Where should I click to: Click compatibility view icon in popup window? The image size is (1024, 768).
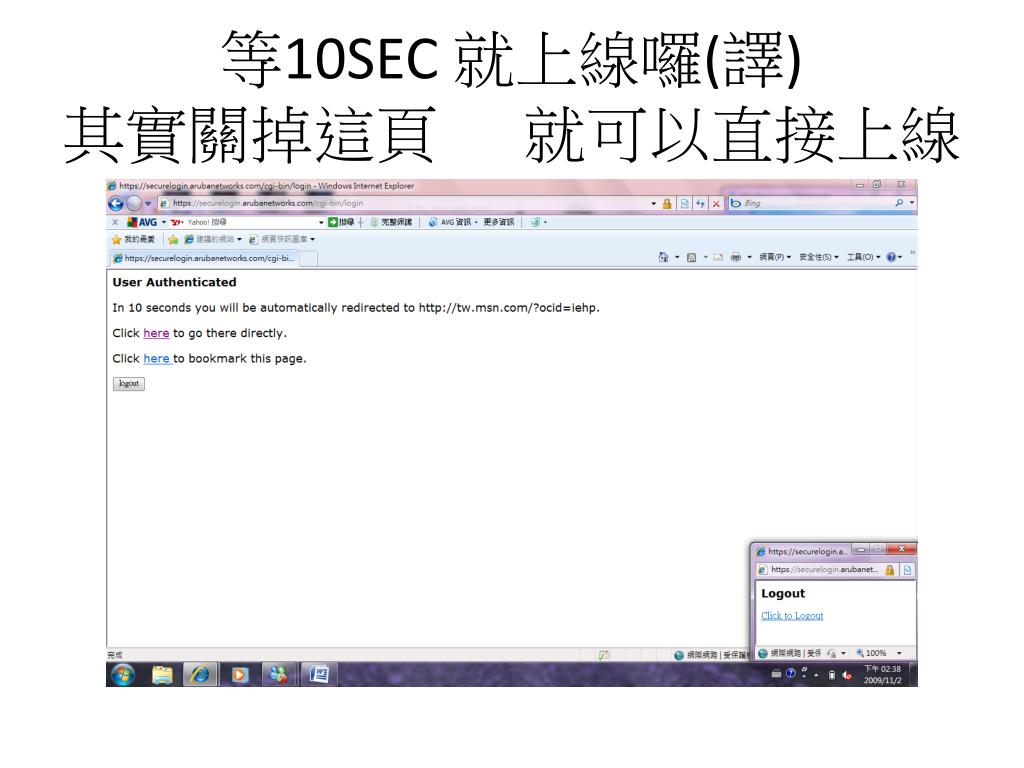(x=907, y=570)
